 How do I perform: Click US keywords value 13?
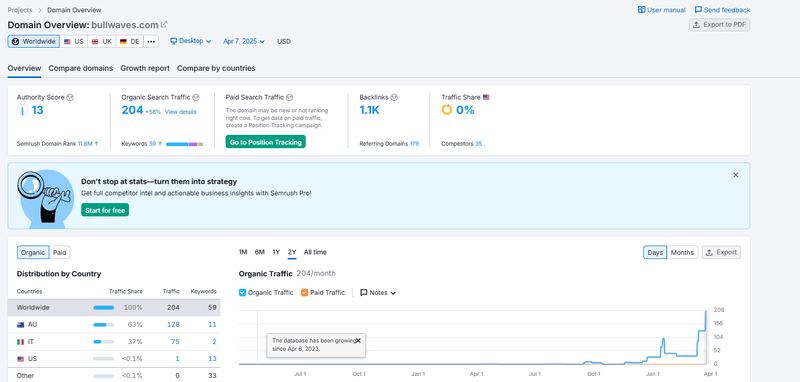click(213, 359)
